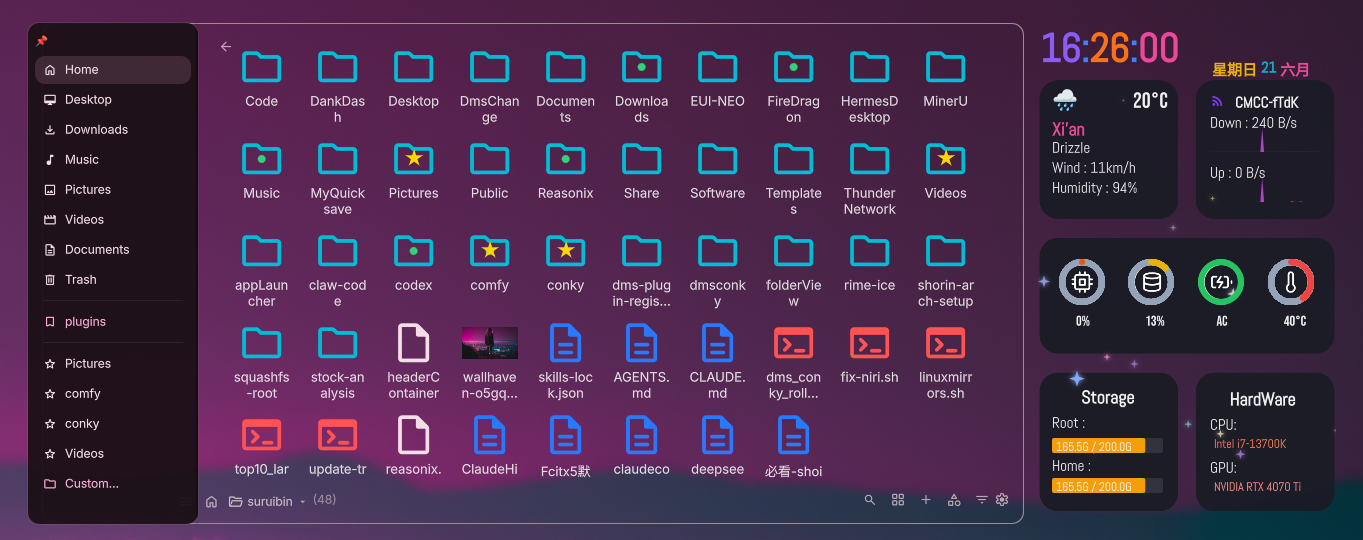
Task: Open the EUI-NEO folder
Action: (718, 79)
